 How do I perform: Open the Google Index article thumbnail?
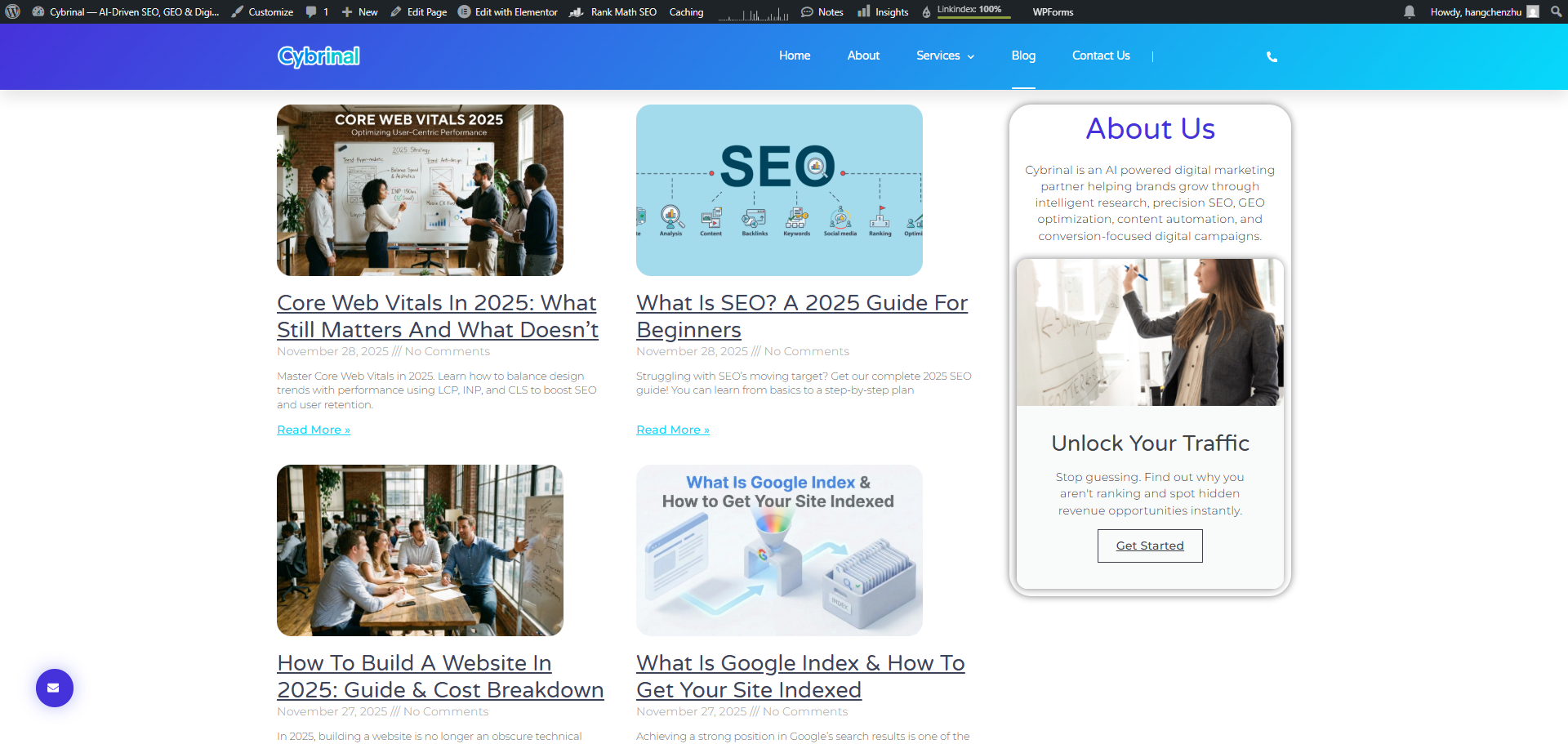pyautogui.click(x=779, y=550)
